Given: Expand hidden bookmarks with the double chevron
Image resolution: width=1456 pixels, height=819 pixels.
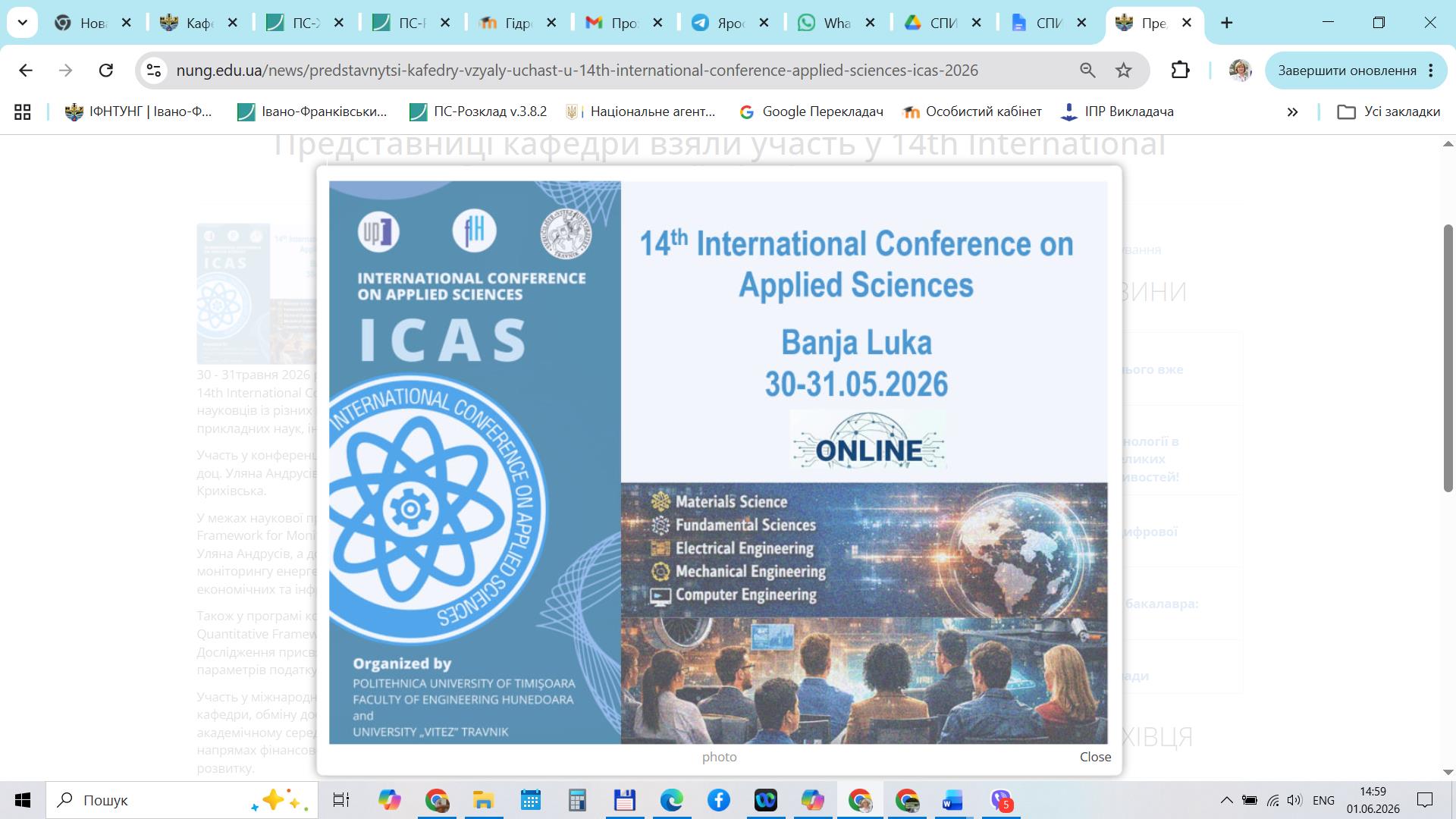Looking at the screenshot, I should (1292, 112).
